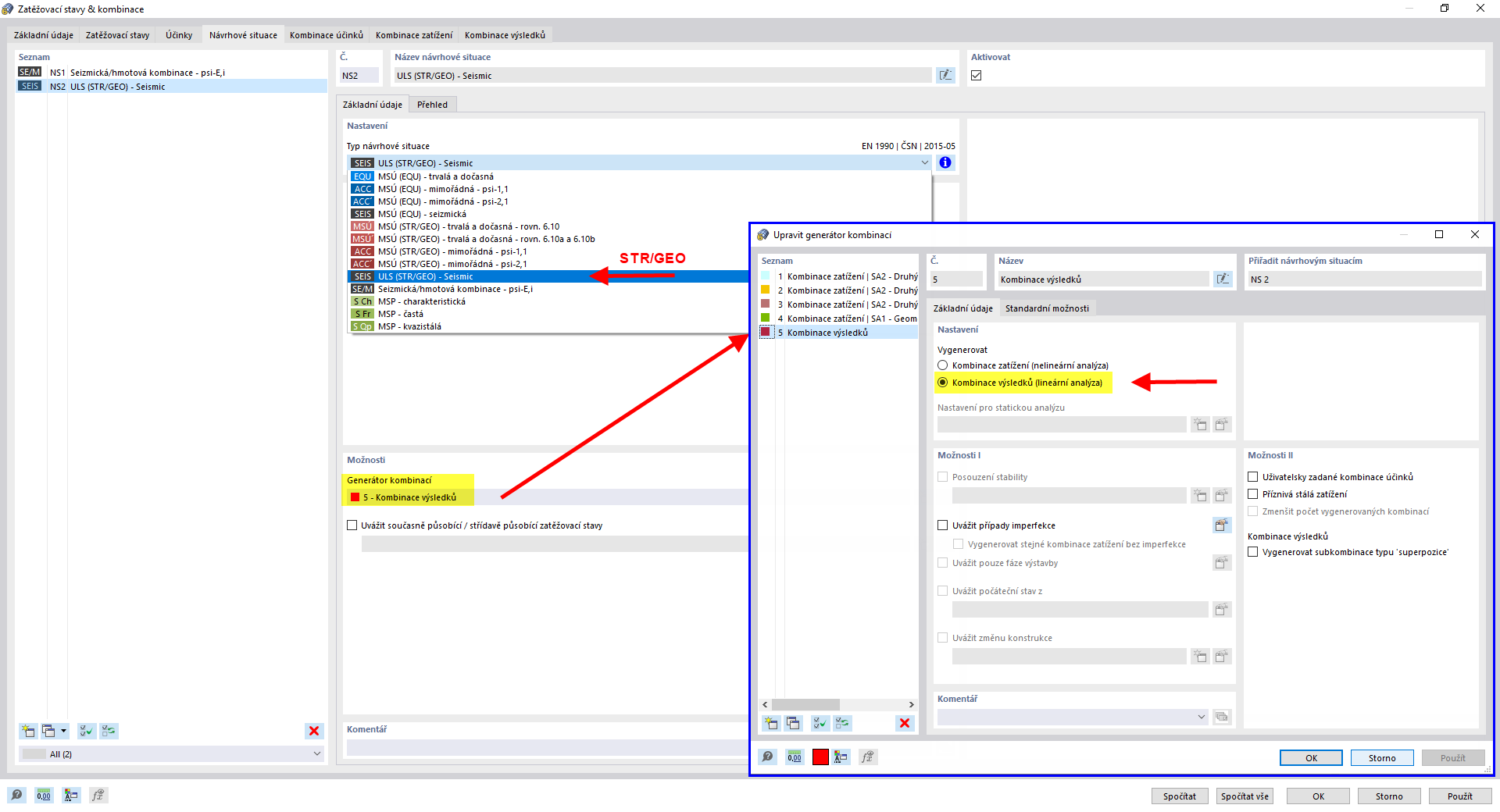The height and width of the screenshot is (812, 1500).
Task: Cancel generator dialog with Storno
Action: point(1382,758)
